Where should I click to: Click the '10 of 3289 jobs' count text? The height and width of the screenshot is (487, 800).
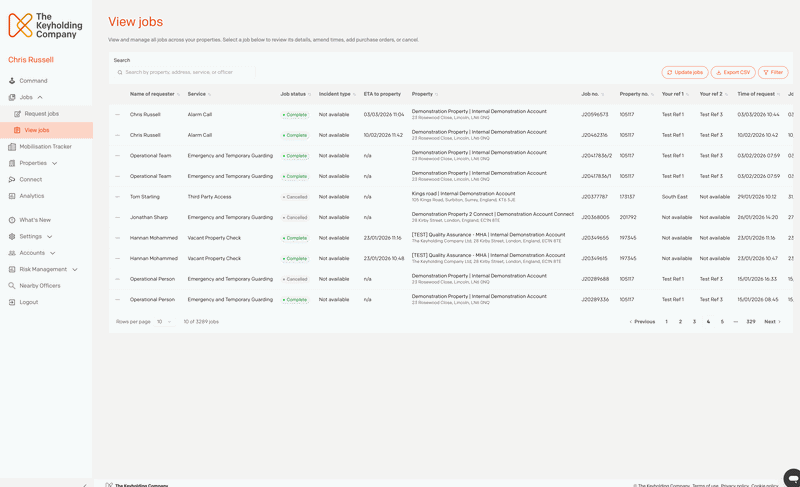pos(201,322)
